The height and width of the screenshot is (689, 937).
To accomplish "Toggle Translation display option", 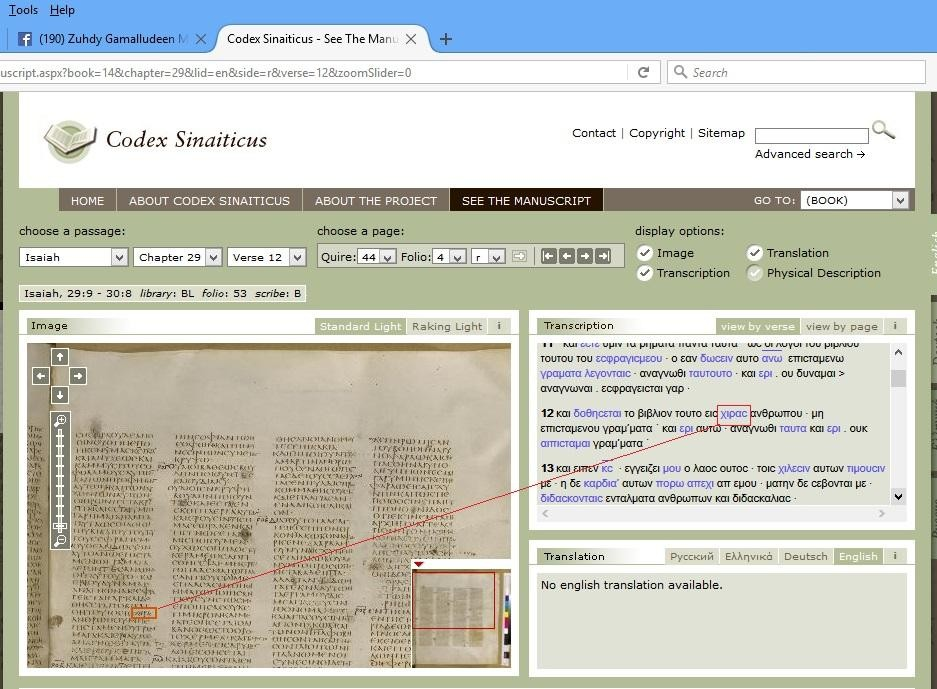I will pos(755,253).
